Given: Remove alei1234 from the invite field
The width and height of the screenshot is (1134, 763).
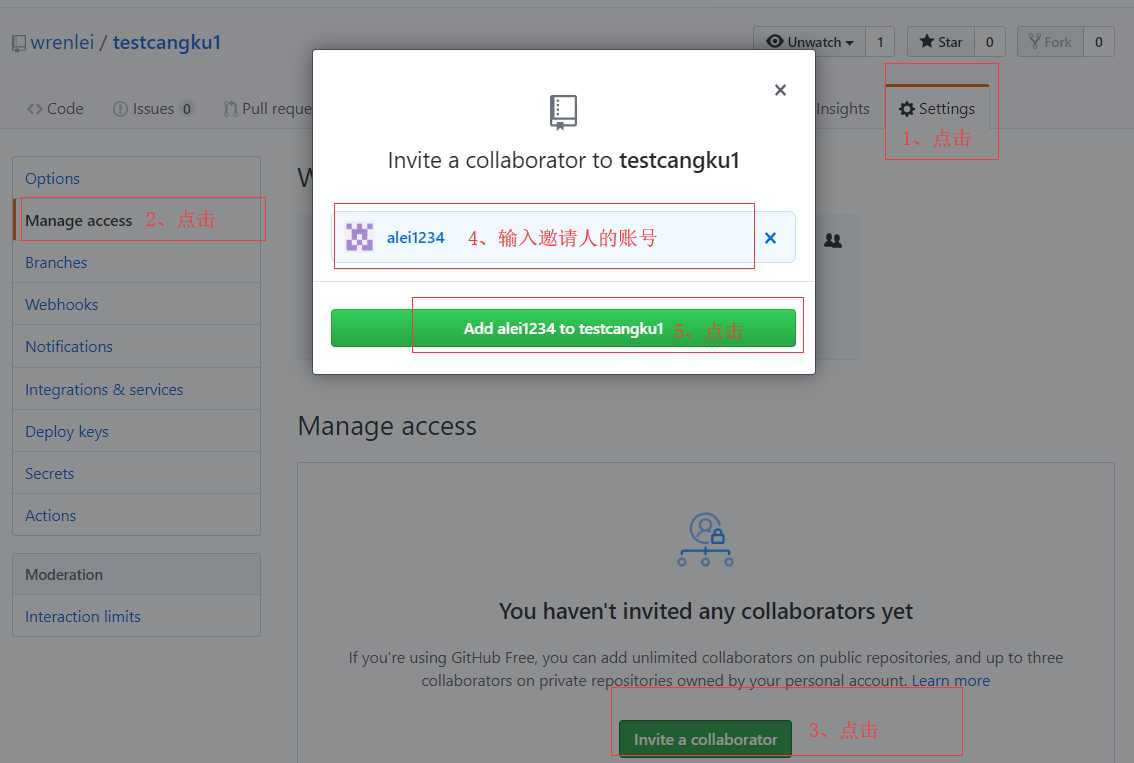Looking at the screenshot, I should coord(770,238).
